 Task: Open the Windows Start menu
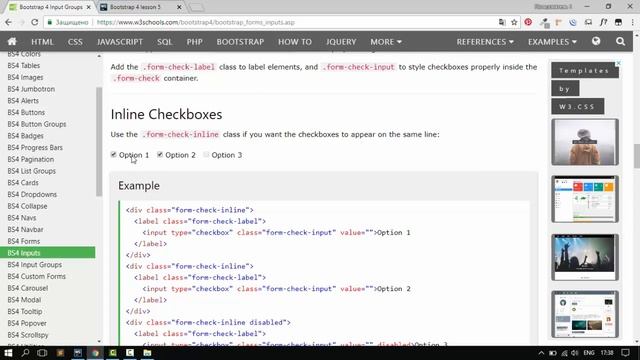point(8,353)
